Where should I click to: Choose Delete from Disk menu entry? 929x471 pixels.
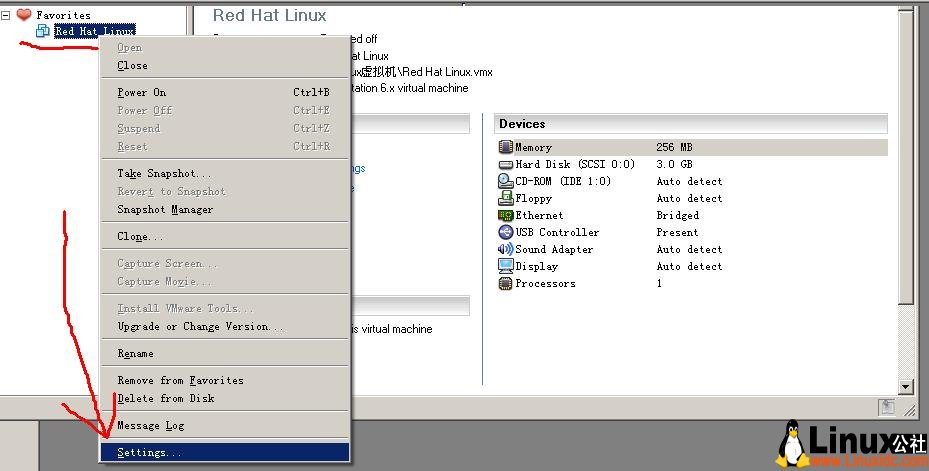click(x=225, y=399)
